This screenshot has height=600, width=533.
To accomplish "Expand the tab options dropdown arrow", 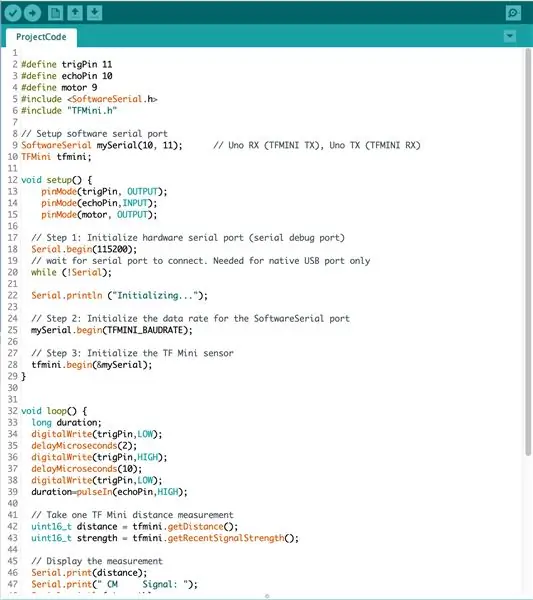I will click(510, 36).
